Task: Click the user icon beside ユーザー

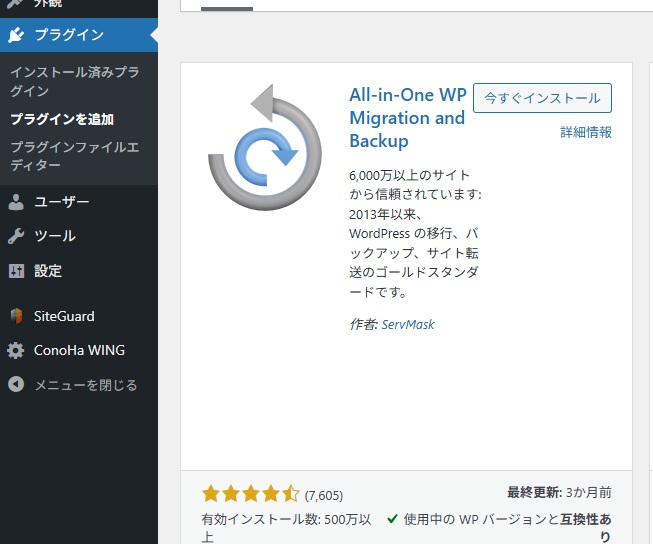Action: click(x=16, y=202)
